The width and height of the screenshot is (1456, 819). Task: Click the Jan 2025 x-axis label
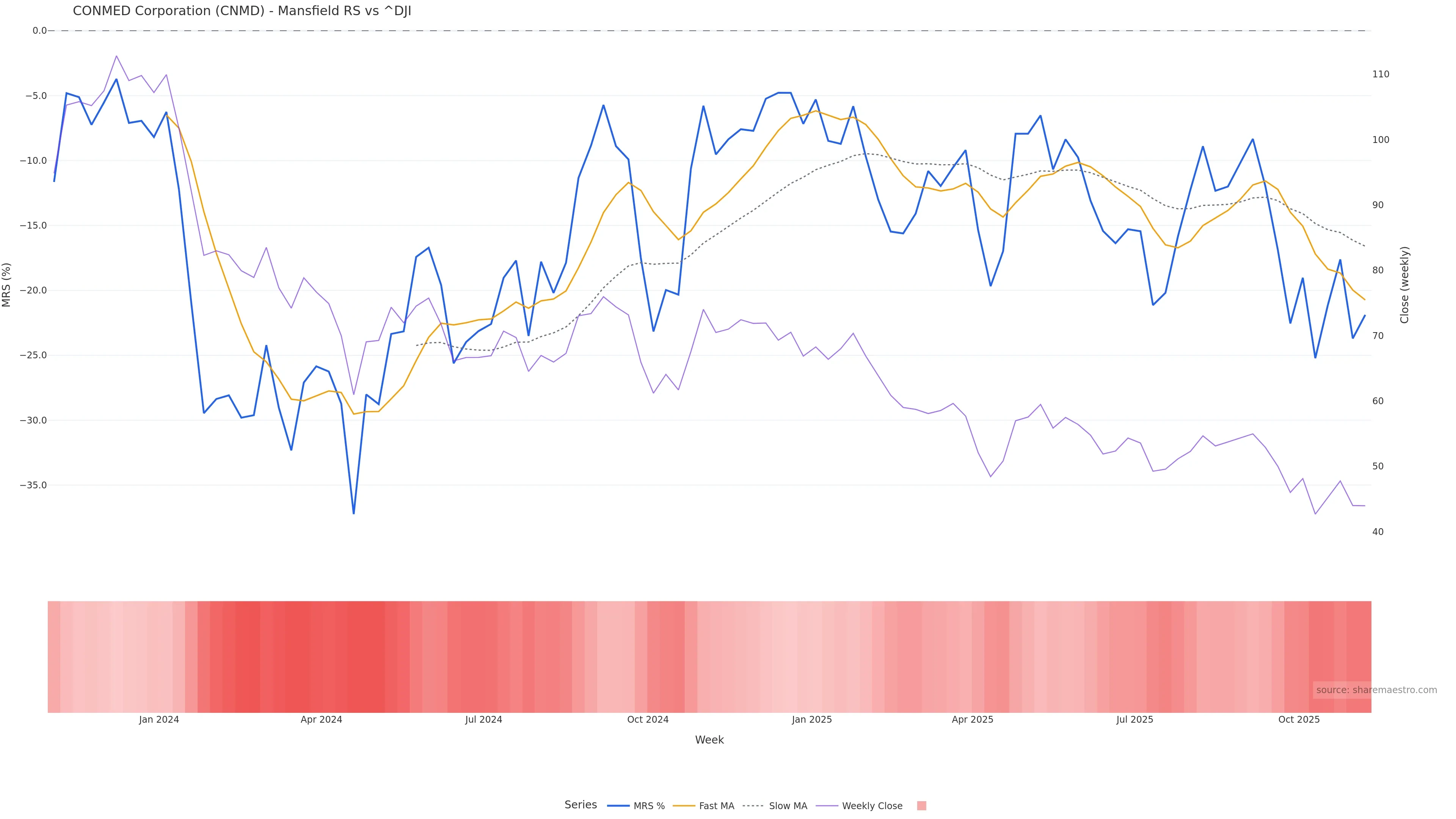click(x=812, y=720)
